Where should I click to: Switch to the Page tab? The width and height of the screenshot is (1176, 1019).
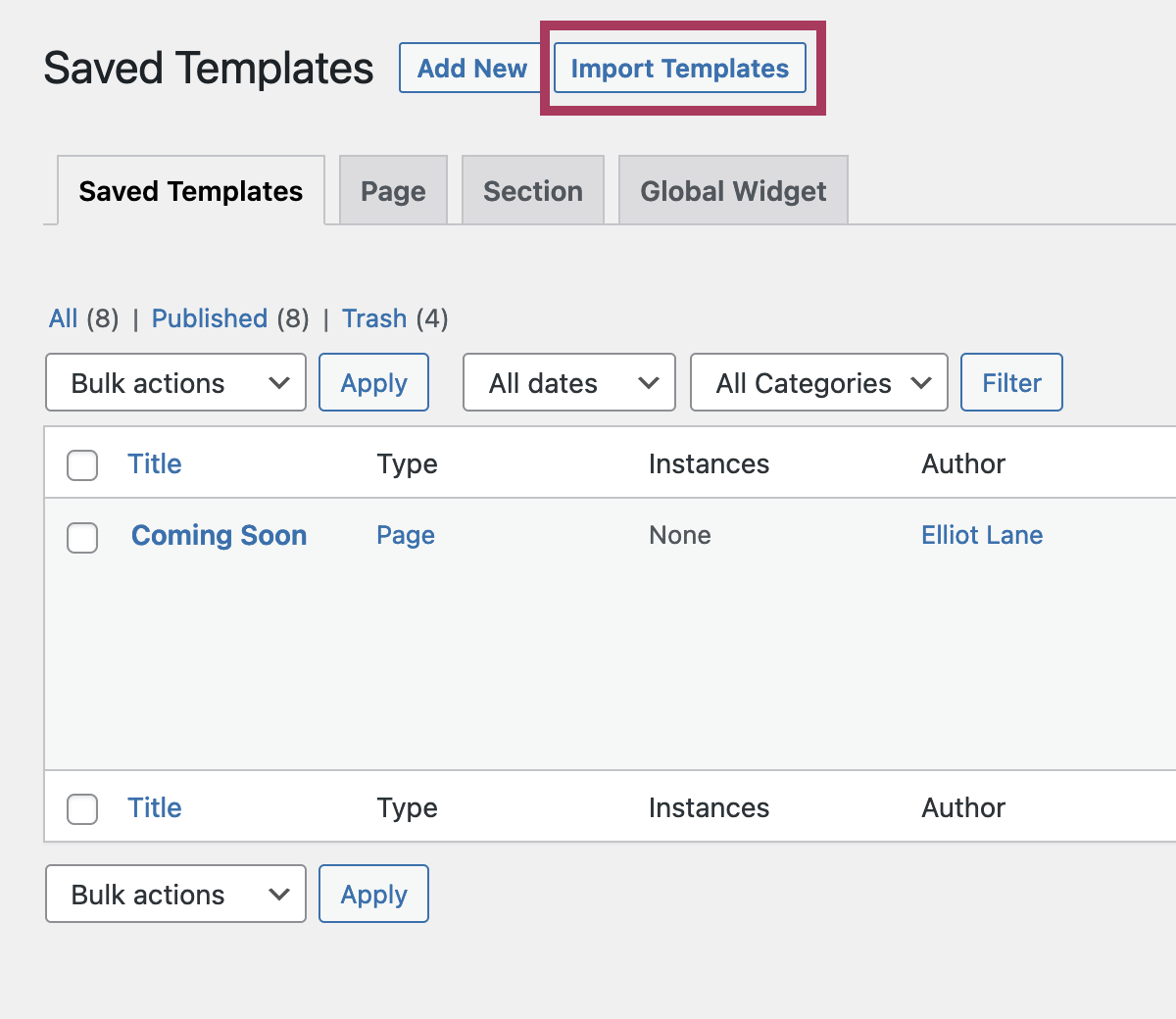point(392,190)
